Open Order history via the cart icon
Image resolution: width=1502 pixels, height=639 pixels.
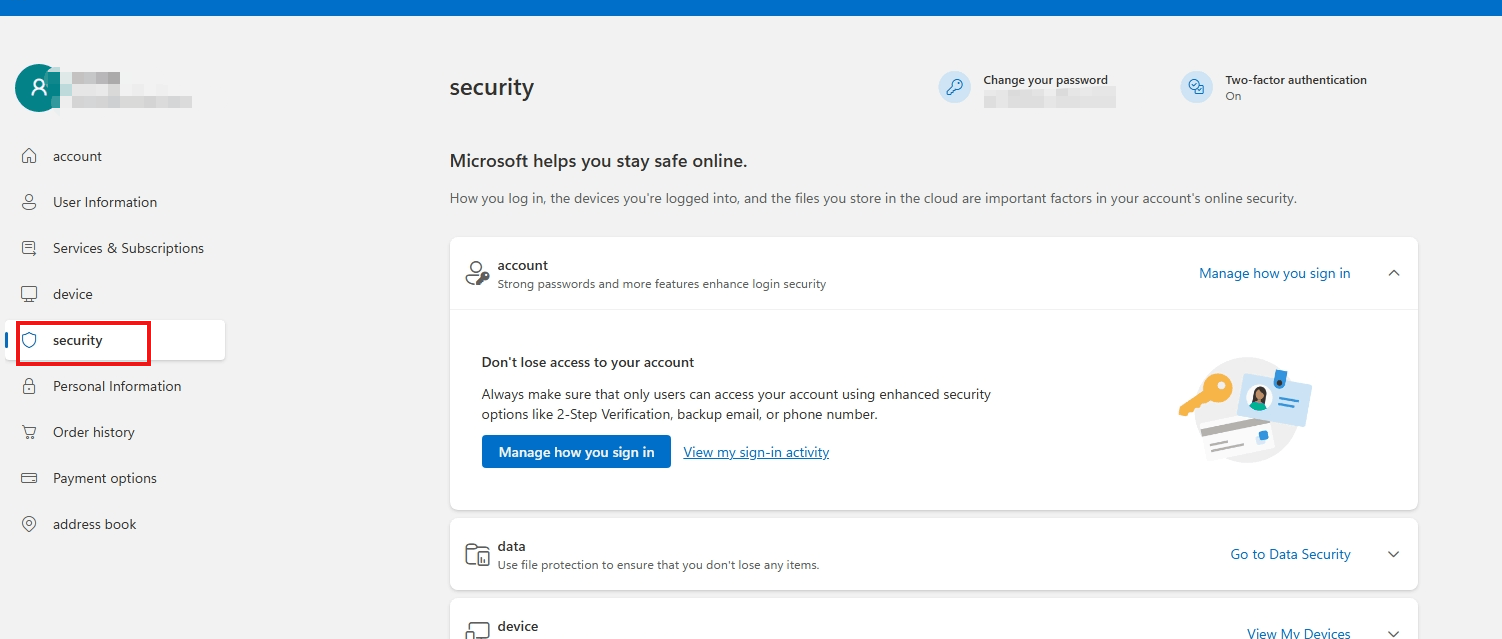pyautogui.click(x=29, y=432)
